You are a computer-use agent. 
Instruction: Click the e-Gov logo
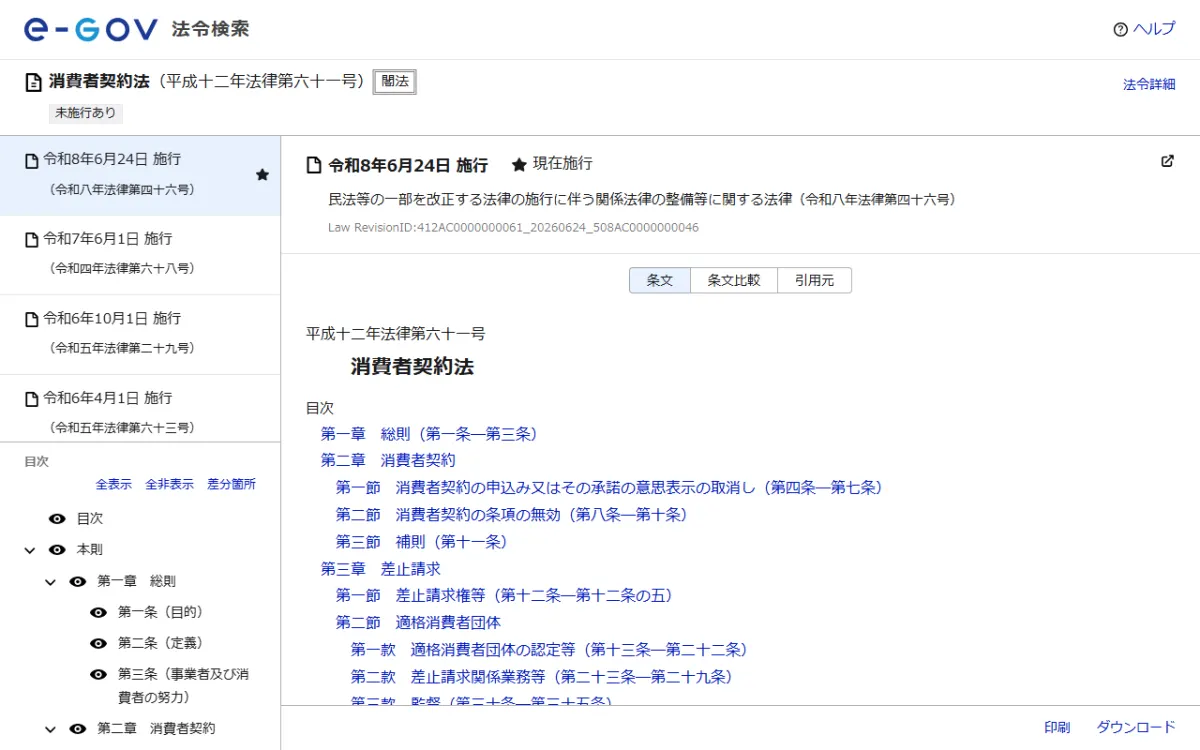point(91,29)
